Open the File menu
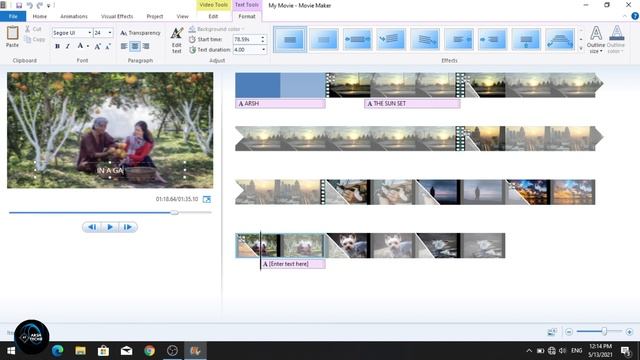 click(13, 16)
